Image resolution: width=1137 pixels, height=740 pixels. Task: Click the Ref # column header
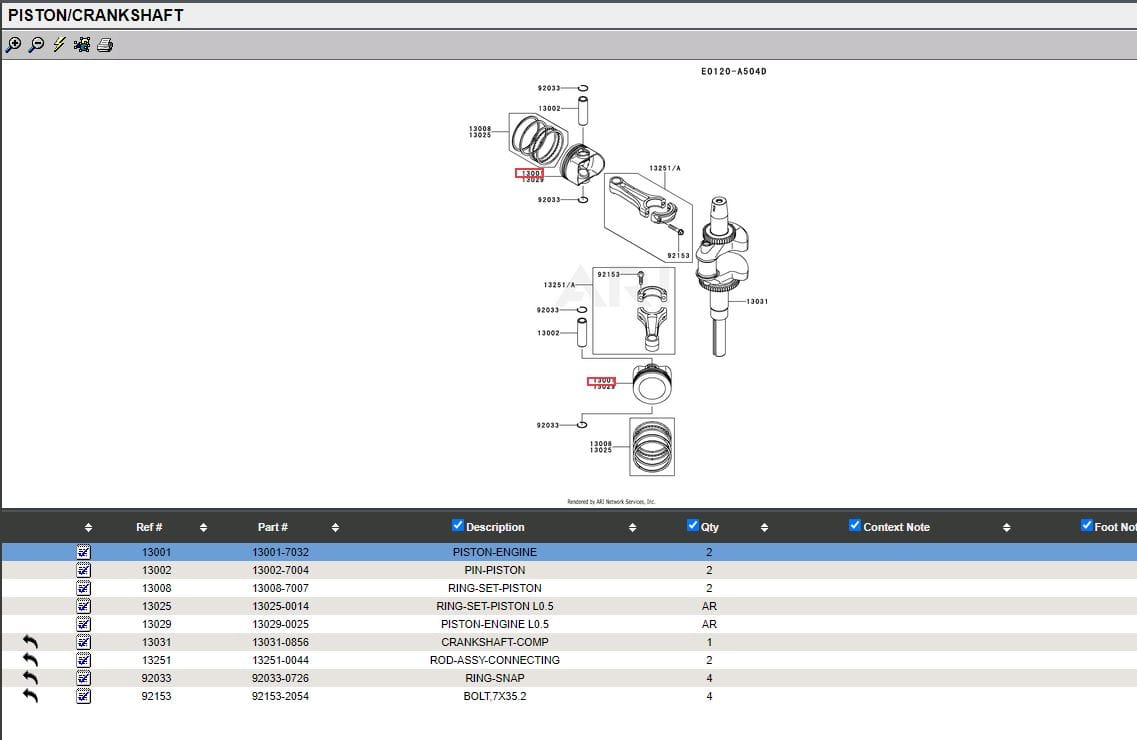149,527
